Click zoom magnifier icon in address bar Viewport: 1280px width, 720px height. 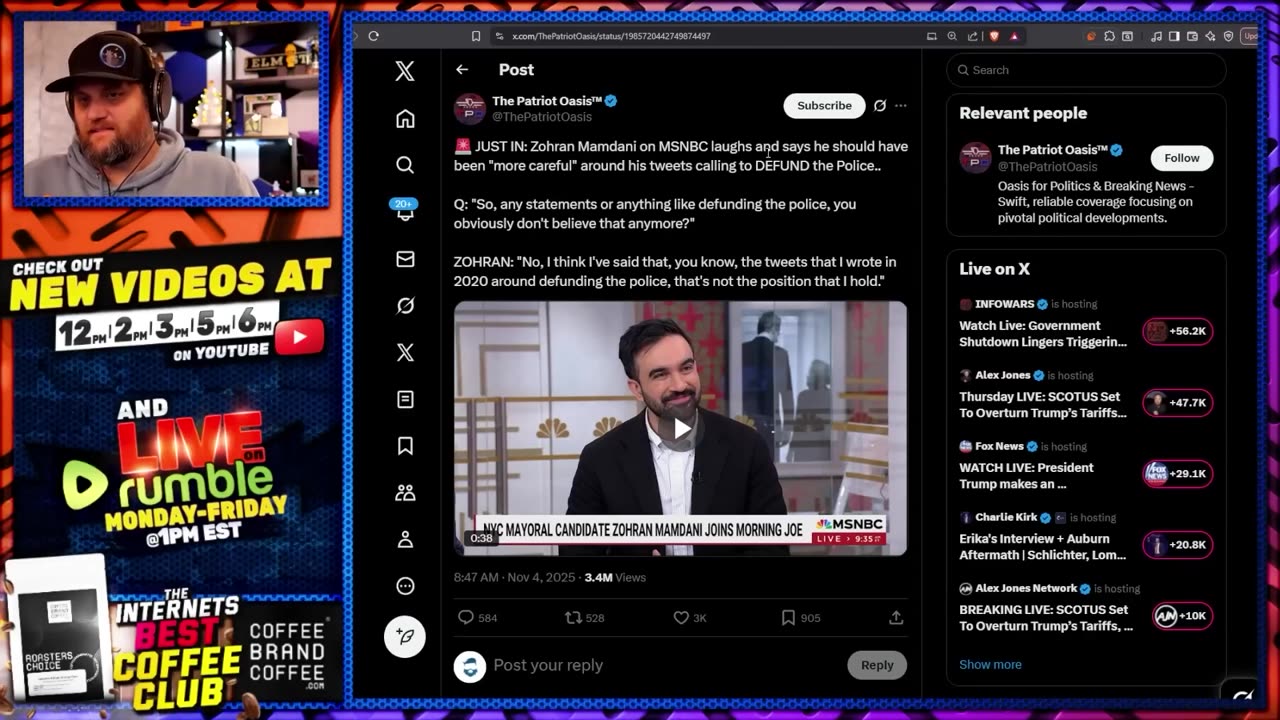pos(952,36)
